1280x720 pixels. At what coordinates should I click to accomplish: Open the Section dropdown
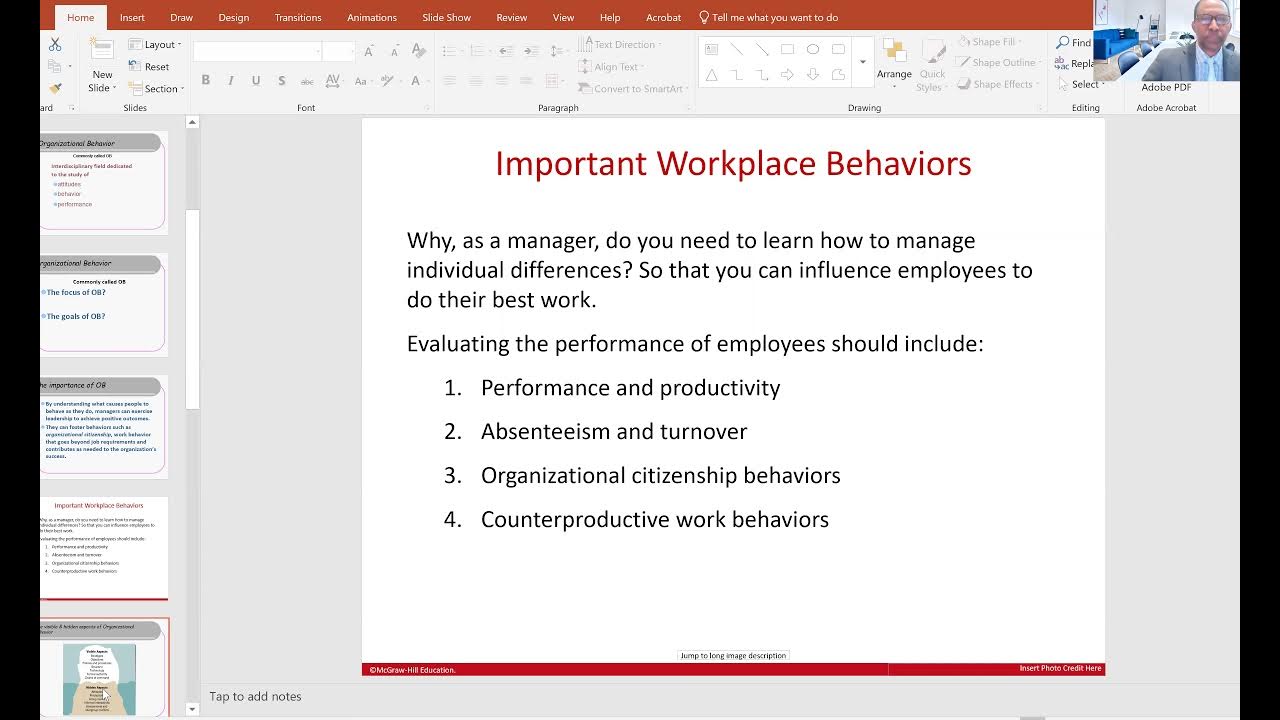157,88
